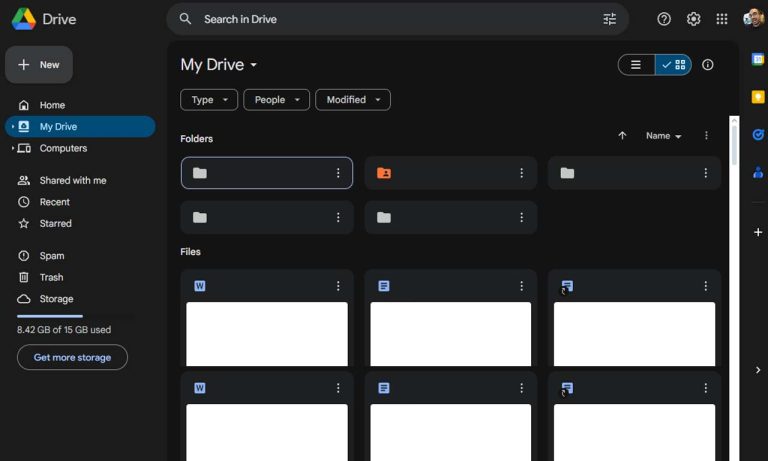Open Google Calendar in the side panel
The image size is (768, 461).
758,59
